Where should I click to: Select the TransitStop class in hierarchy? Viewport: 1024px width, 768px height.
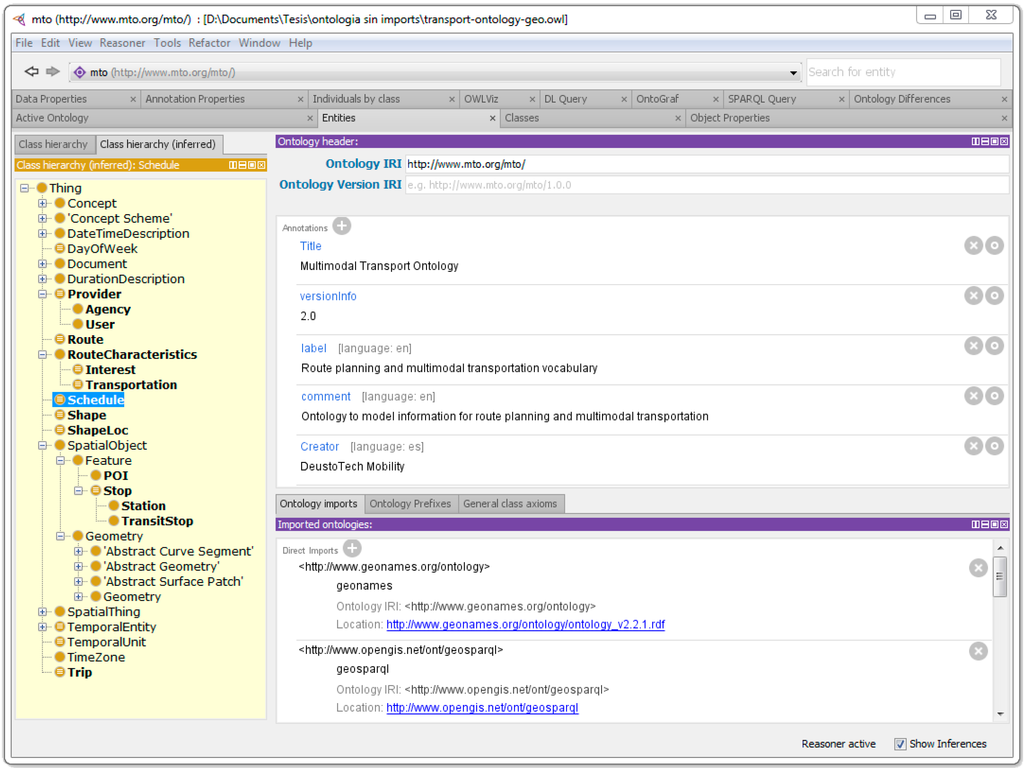(x=157, y=521)
